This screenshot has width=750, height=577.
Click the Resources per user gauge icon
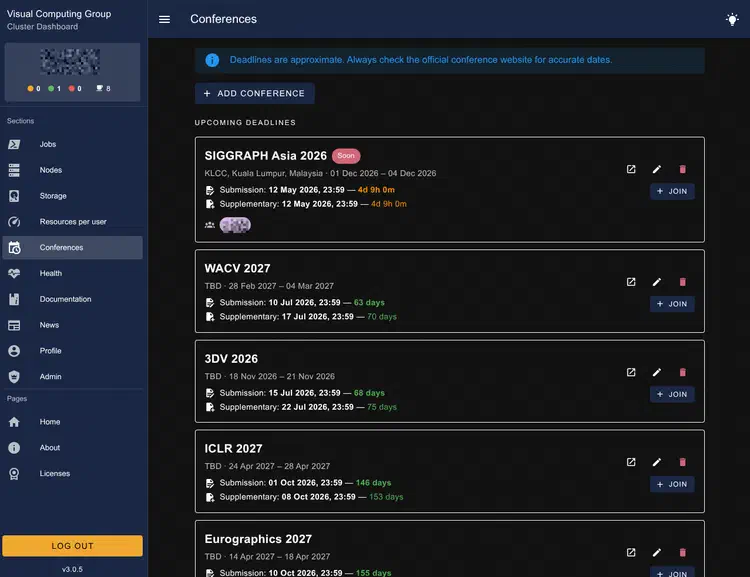pos(14,222)
